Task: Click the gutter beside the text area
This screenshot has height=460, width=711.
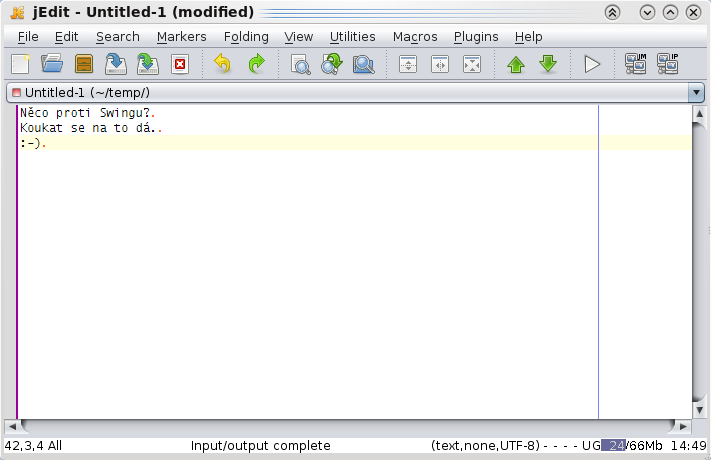Action: point(10,262)
